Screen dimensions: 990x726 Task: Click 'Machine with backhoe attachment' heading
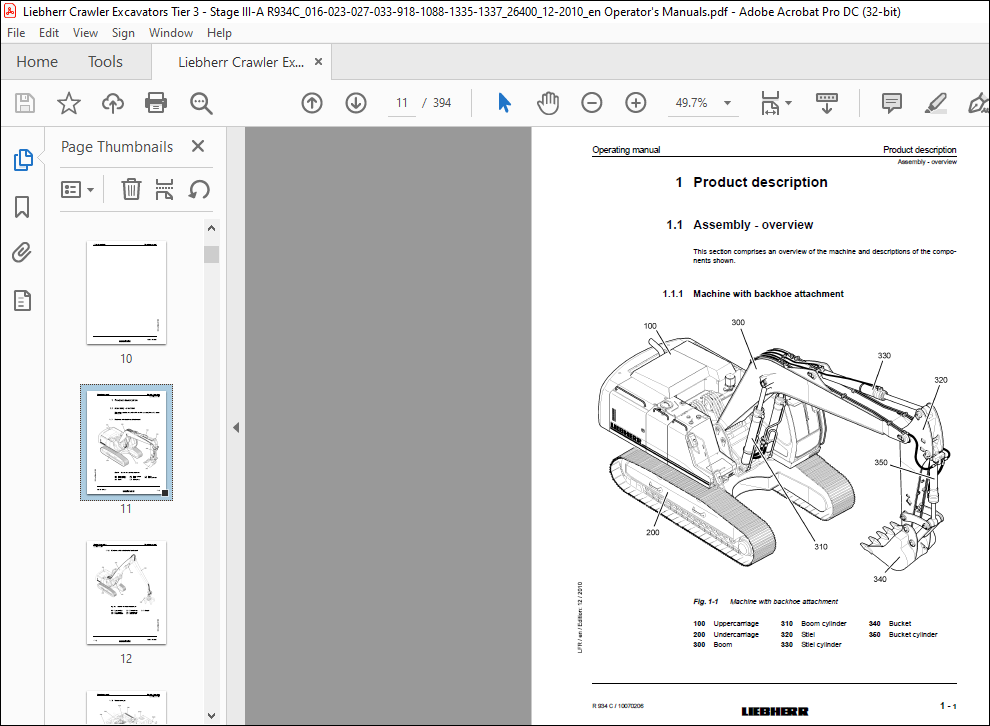[768, 294]
